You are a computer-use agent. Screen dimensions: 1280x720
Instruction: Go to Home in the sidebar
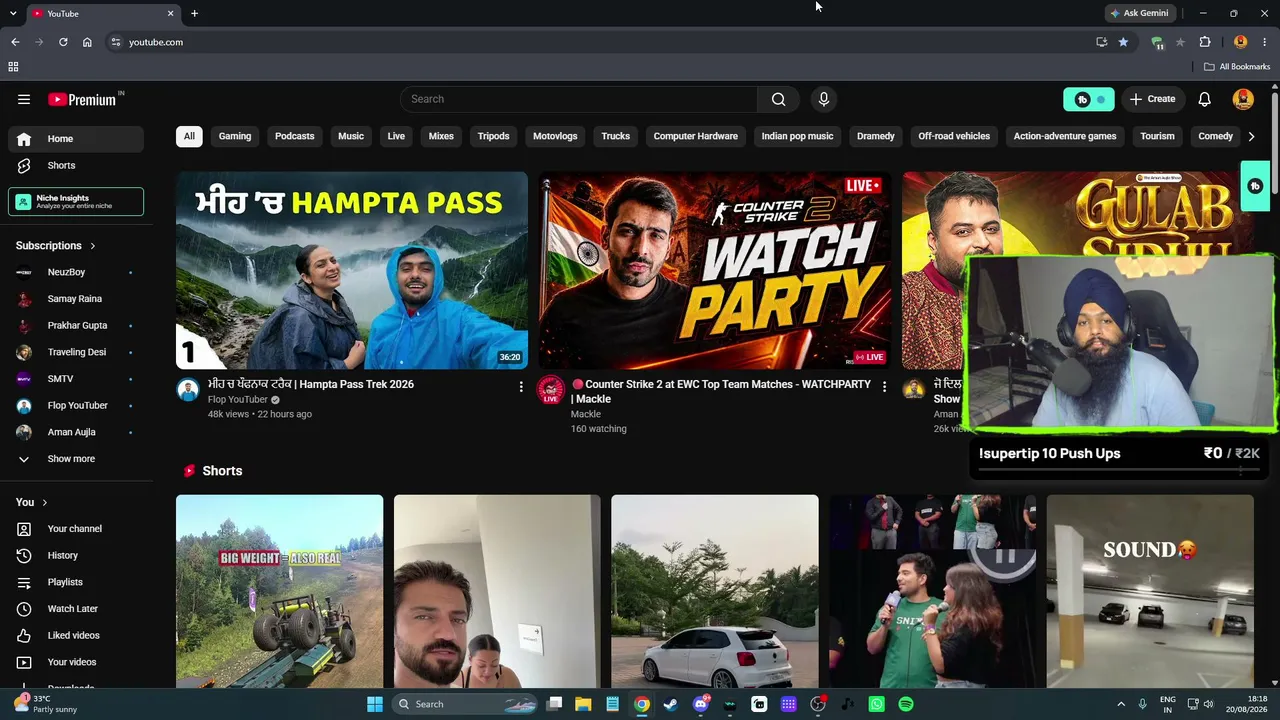(x=76, y=139)
